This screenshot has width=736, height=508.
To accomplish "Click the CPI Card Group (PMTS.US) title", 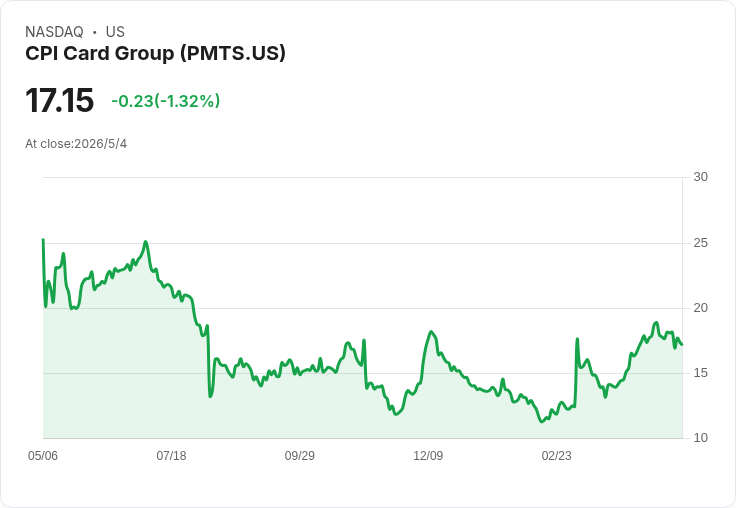I will click(x=155, y=54).
